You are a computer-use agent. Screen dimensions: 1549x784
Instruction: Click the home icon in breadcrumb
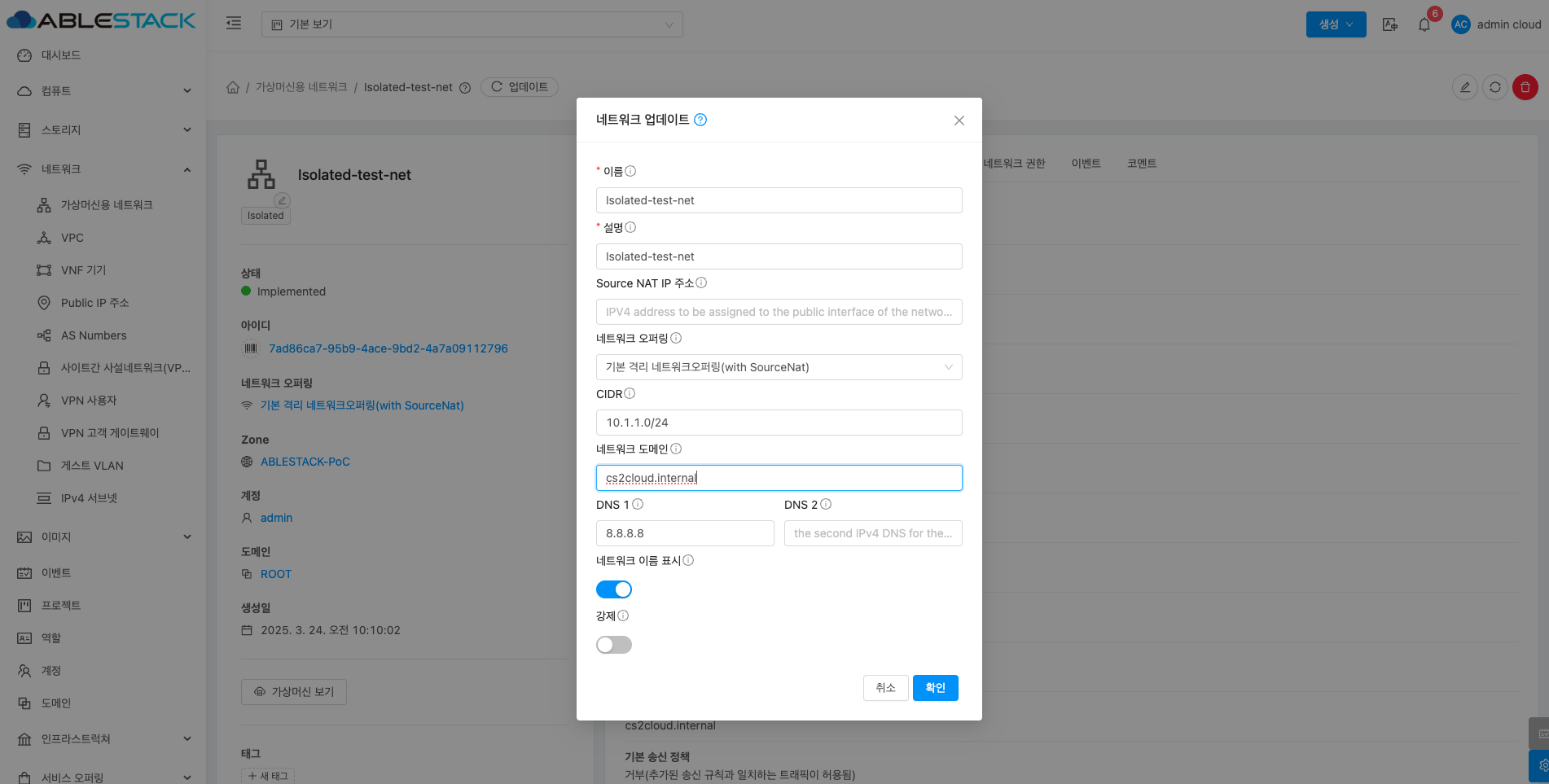233,87
